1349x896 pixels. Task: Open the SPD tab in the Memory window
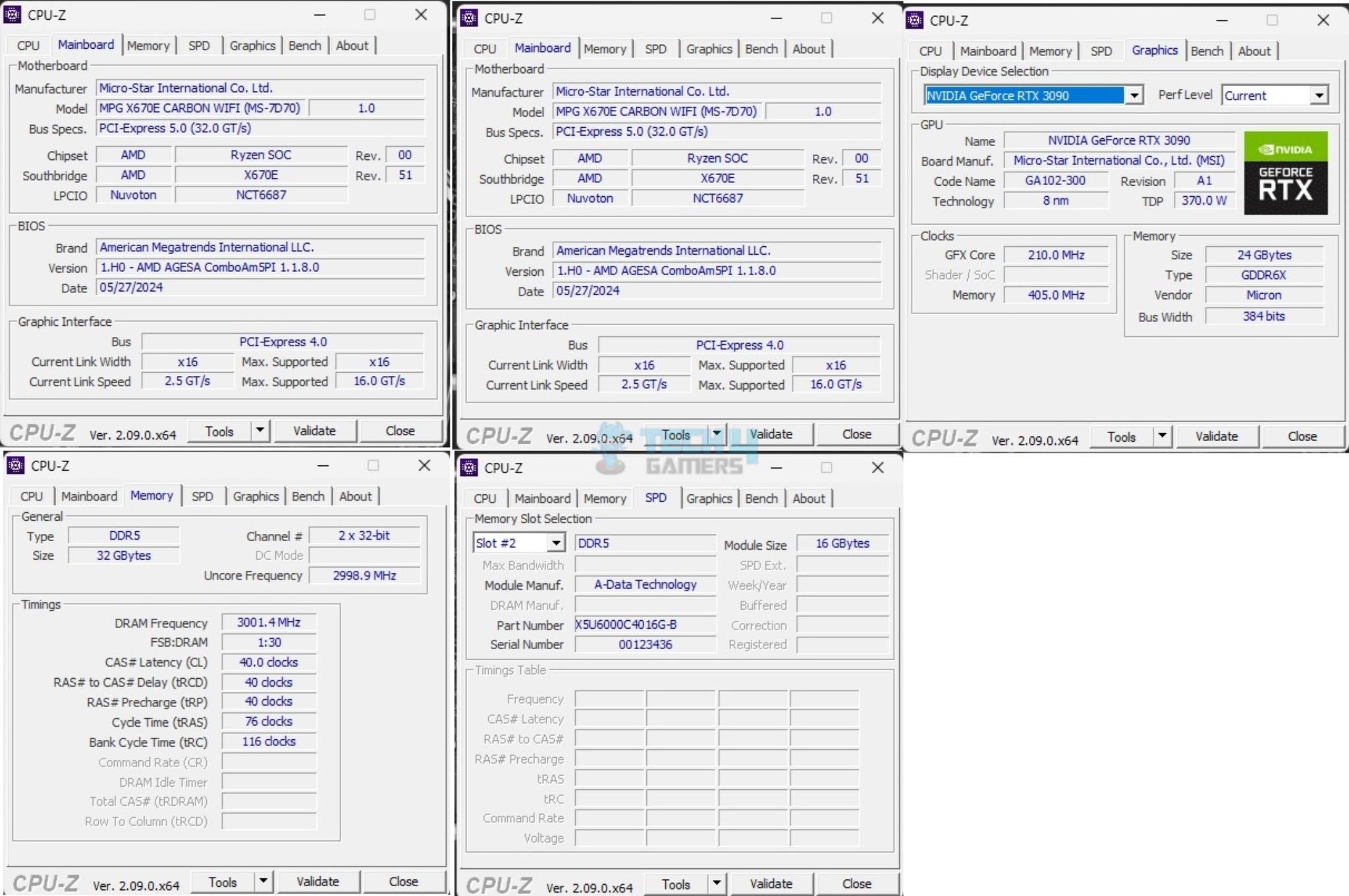pyautogui.click(x=202, y=496)
